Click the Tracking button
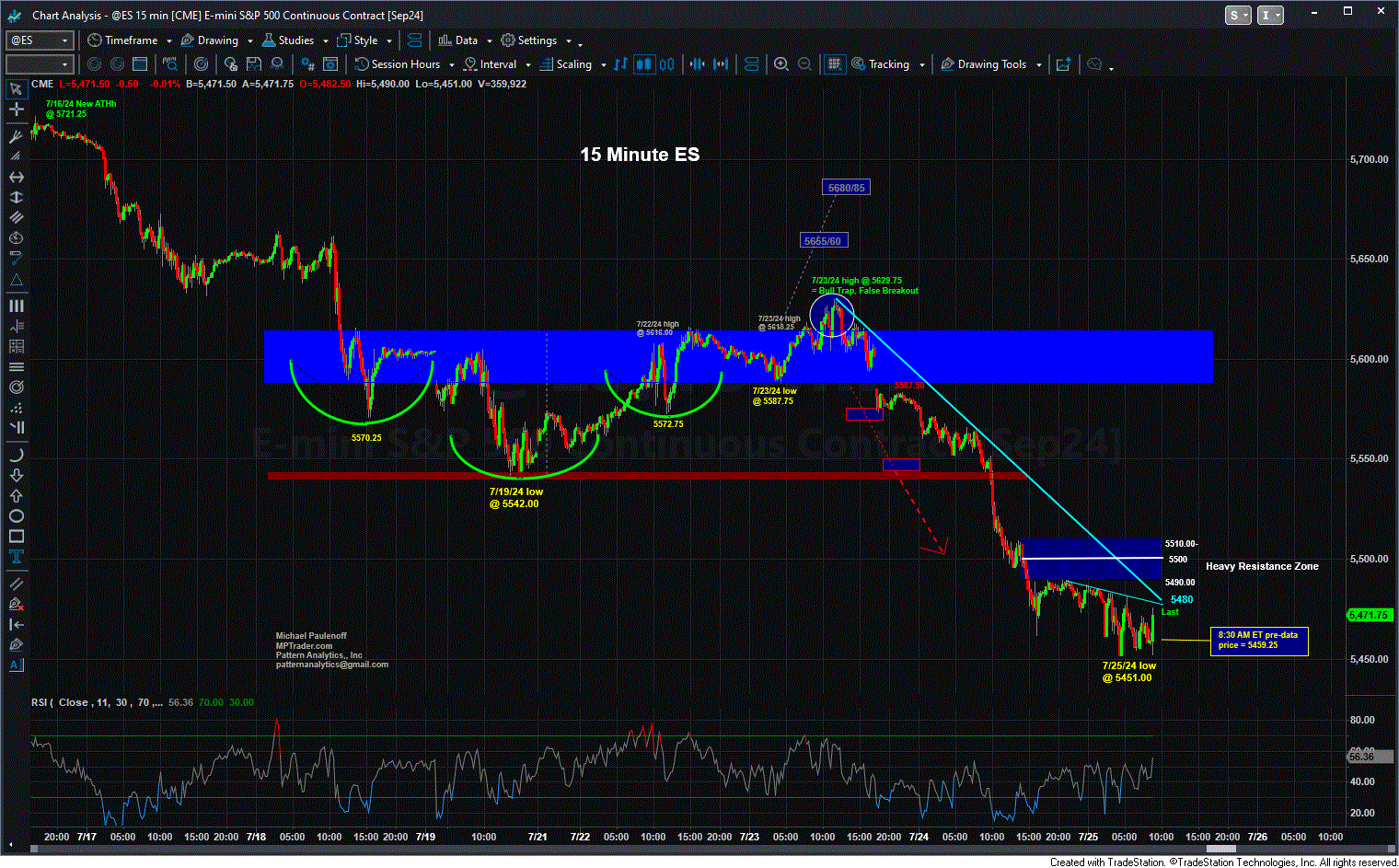Screen dimensions: 1399x868 880,64
